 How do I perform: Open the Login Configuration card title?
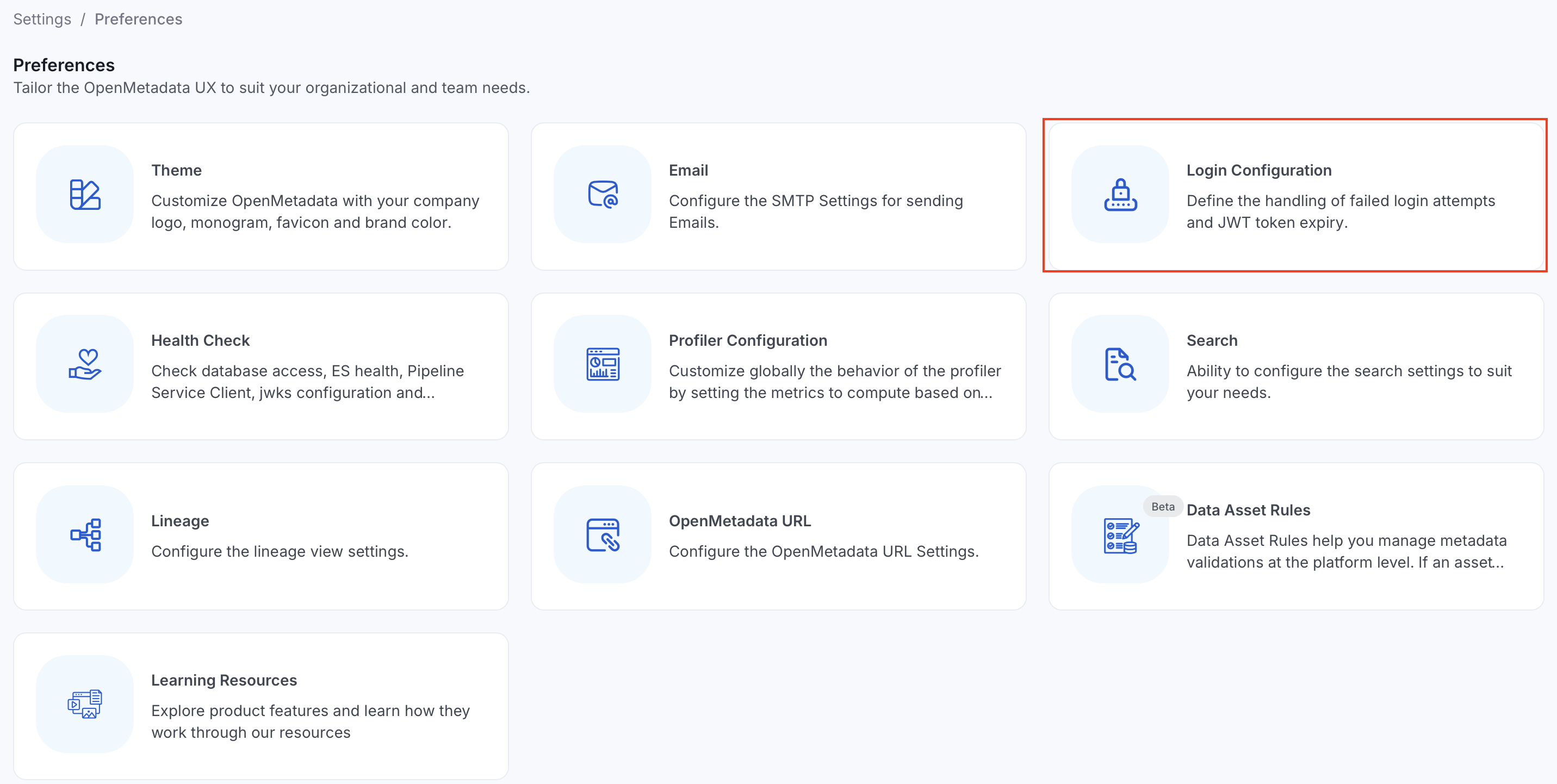[x=1258, y=171]
